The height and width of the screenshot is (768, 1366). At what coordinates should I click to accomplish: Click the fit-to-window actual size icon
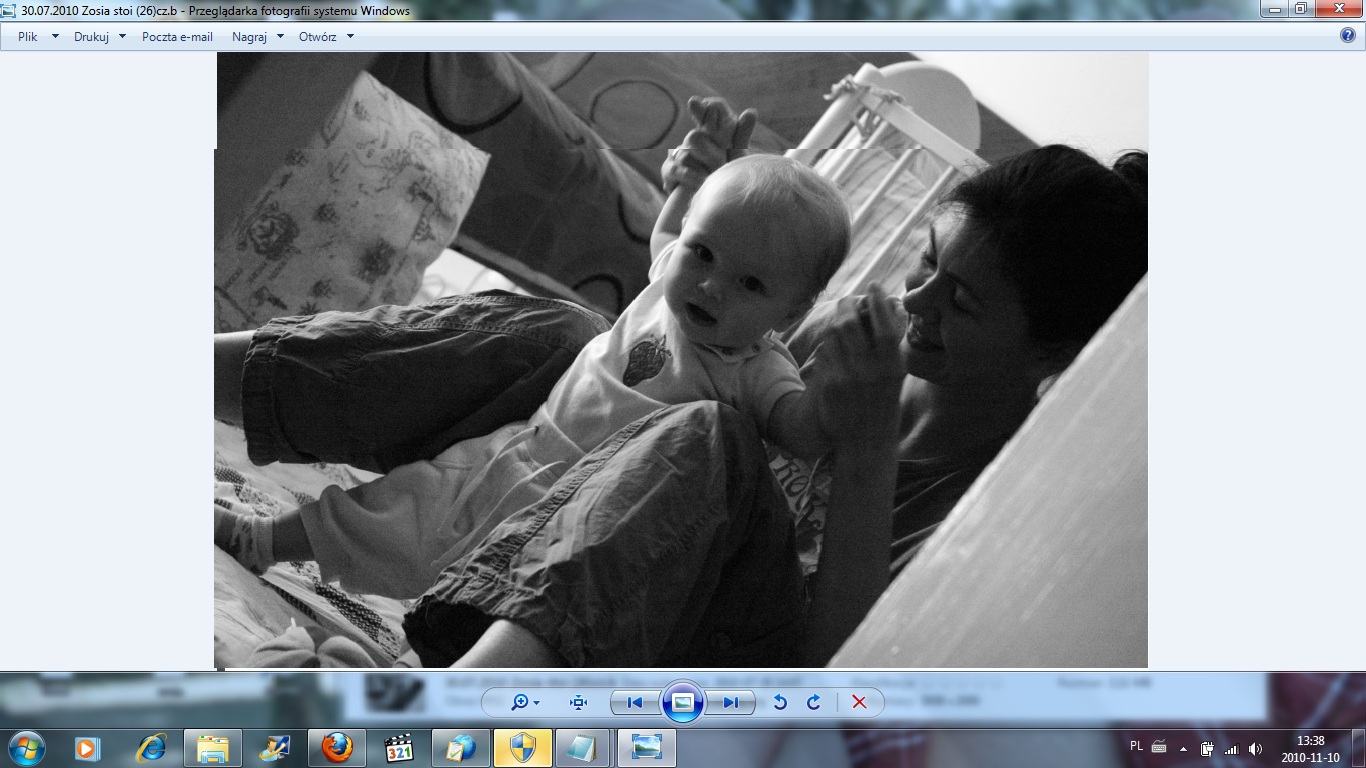click(x=578, y=702)
